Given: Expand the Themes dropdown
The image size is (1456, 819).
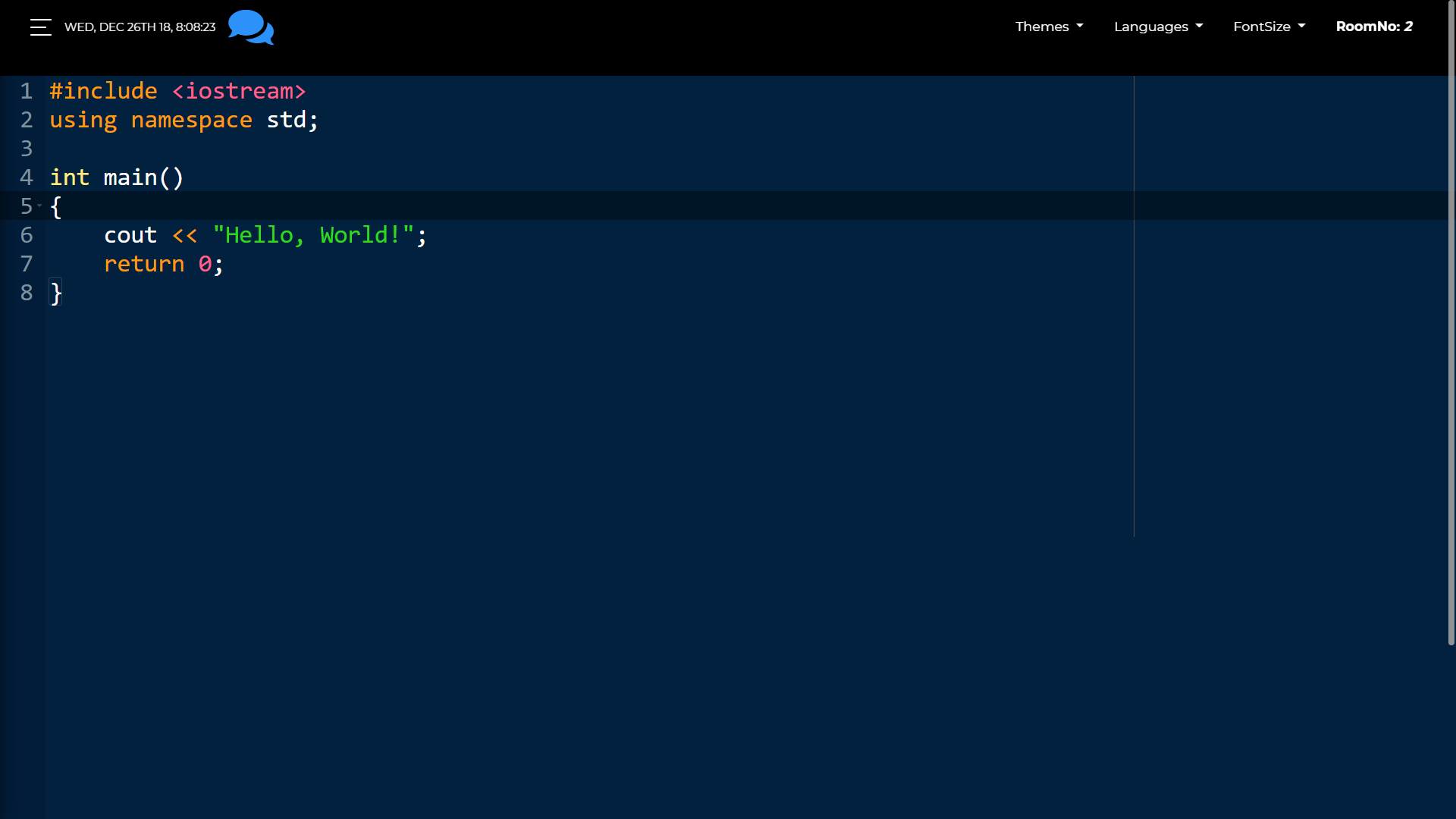Looking at the screenshot, I should pyautogui.click(x=1049, y=27).
